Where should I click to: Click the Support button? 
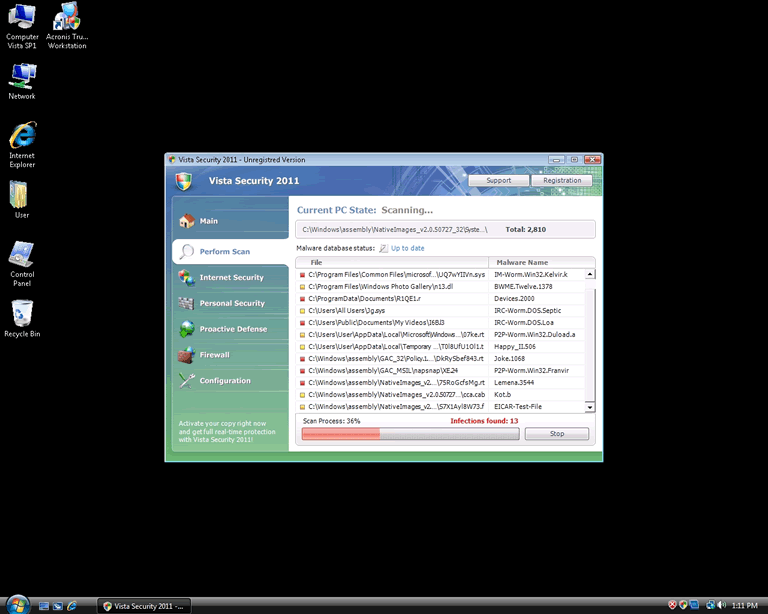point(498,181)
